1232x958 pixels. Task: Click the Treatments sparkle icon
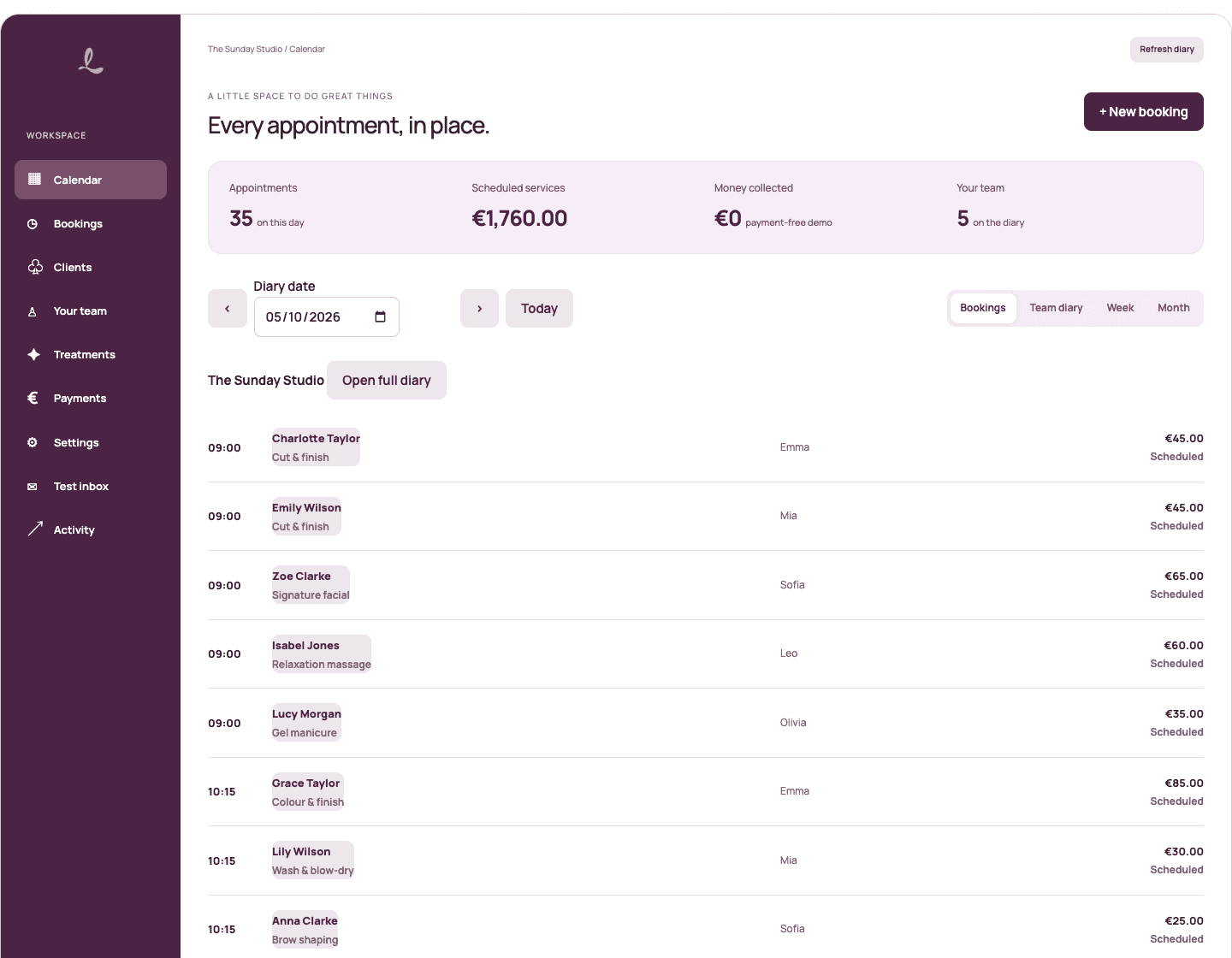pos(33,354)
